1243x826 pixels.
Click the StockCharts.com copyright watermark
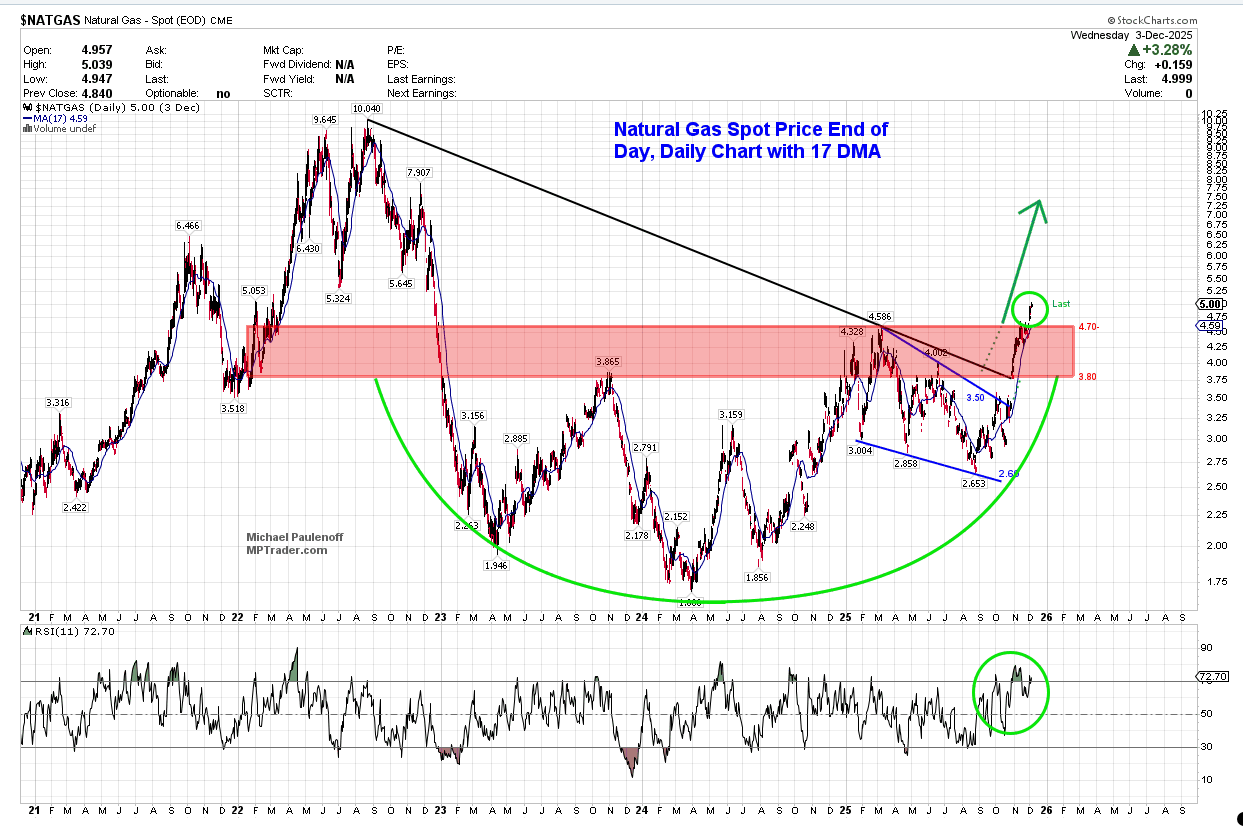(x=1152, y=20)
